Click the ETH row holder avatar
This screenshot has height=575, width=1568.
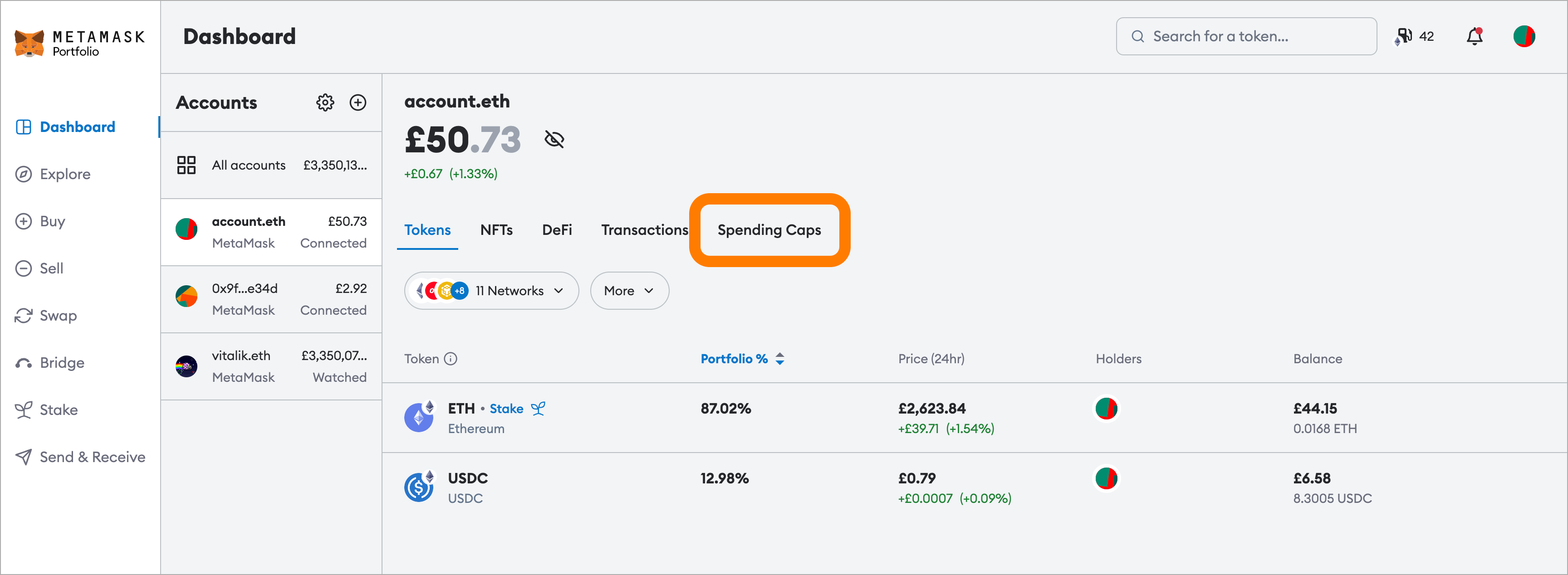[1106, 409]
